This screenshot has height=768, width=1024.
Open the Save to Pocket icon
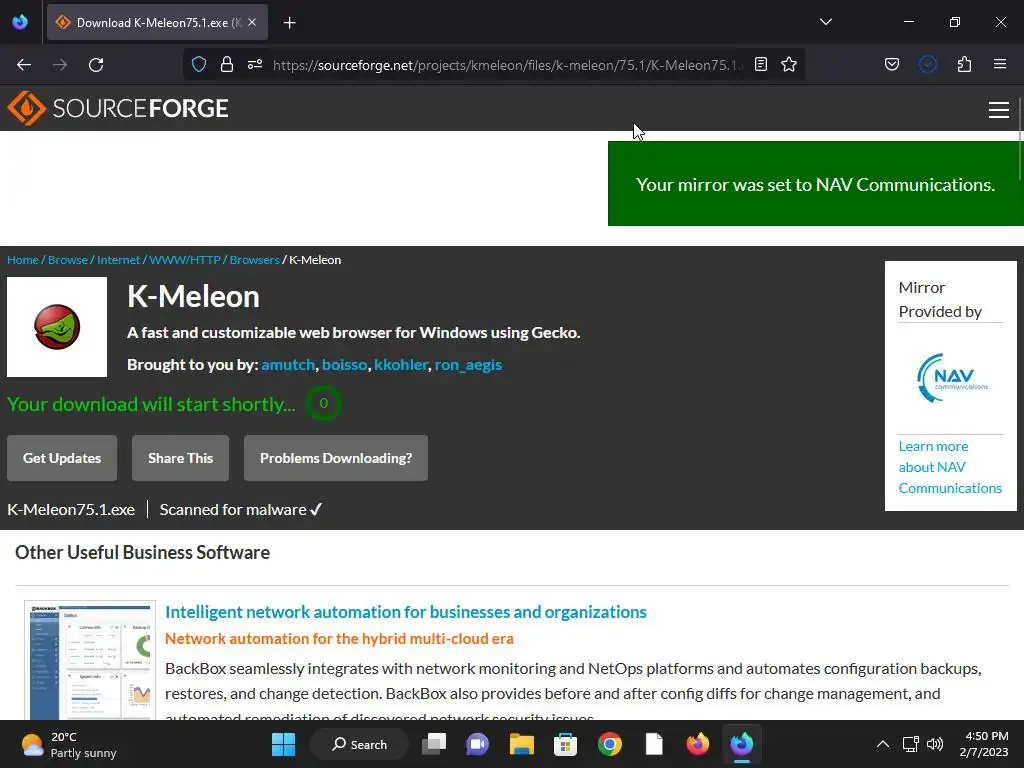891,64
